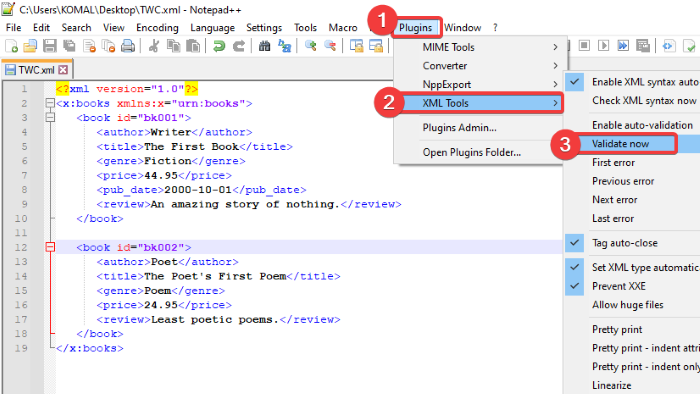Screen dimensions: 700x394
Task: Close the TWC.xml tab
Action: pos(63,70)
